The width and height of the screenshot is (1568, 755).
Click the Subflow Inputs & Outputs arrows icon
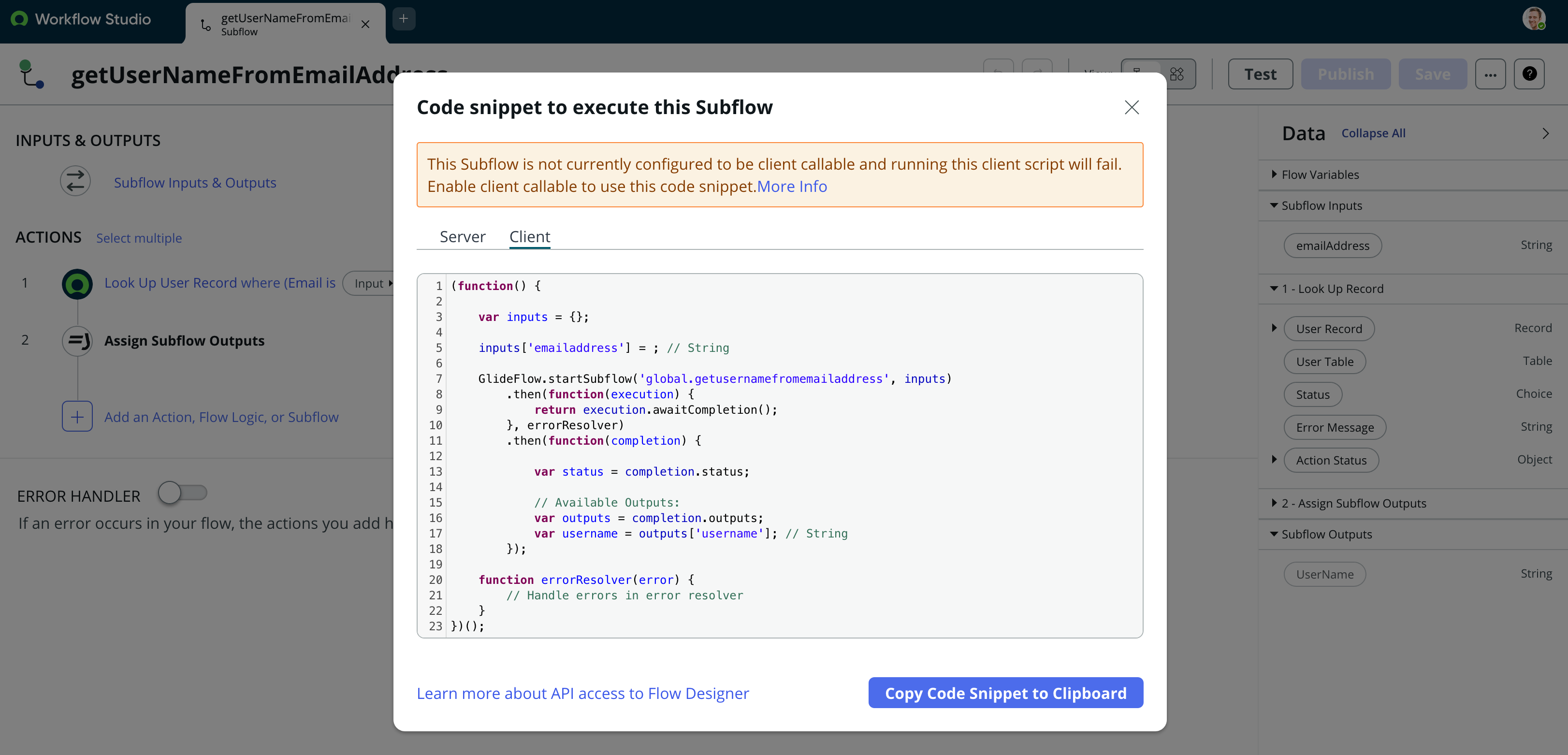pos(75,181)
